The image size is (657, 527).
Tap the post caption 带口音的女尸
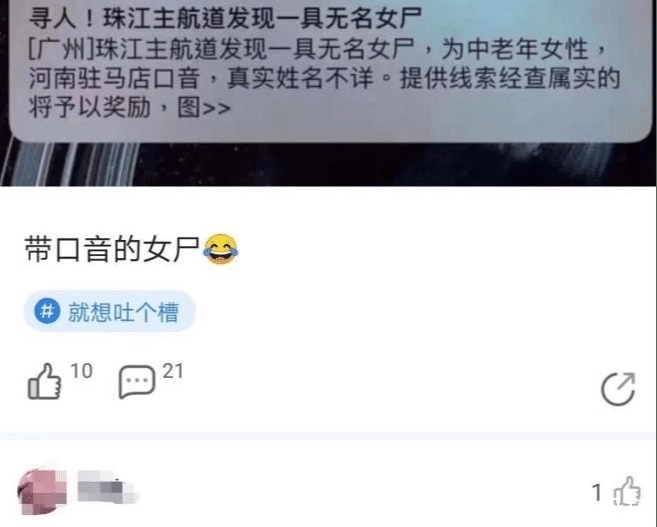click(x=112, y=250)
